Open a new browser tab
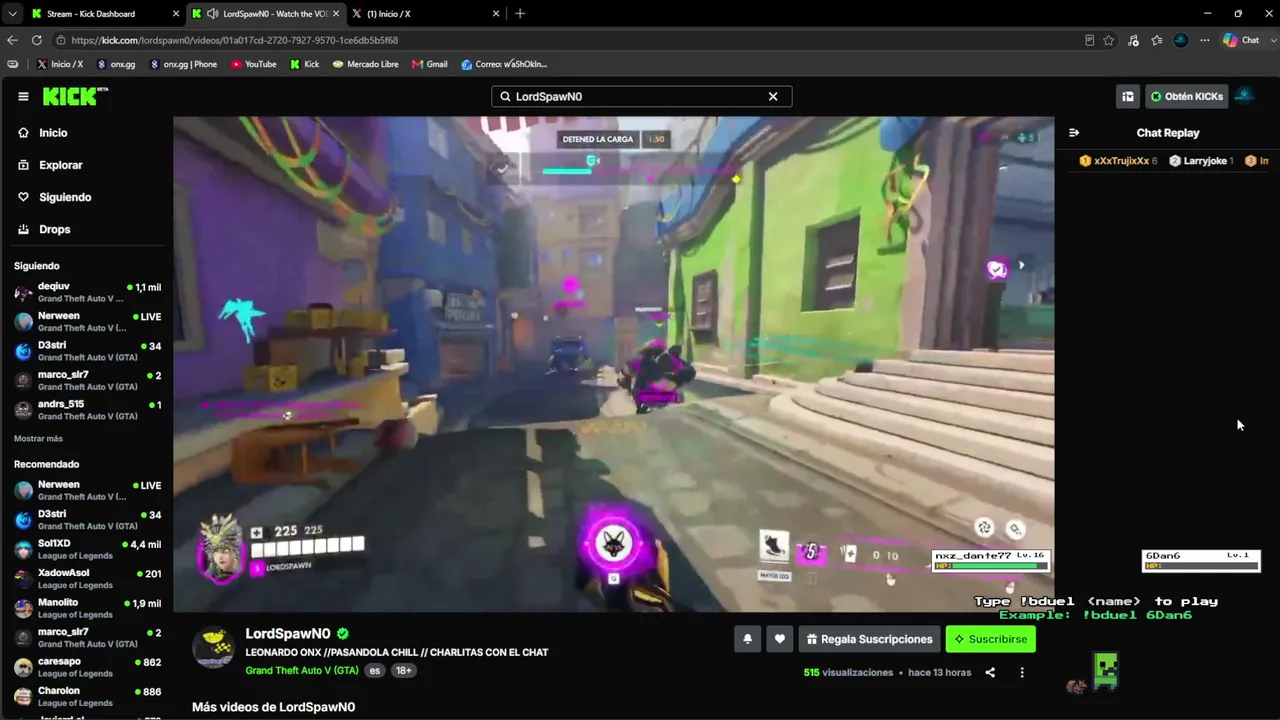Image resolution: width=1280 pixels, height=720 pixels. tap(520, 14)
